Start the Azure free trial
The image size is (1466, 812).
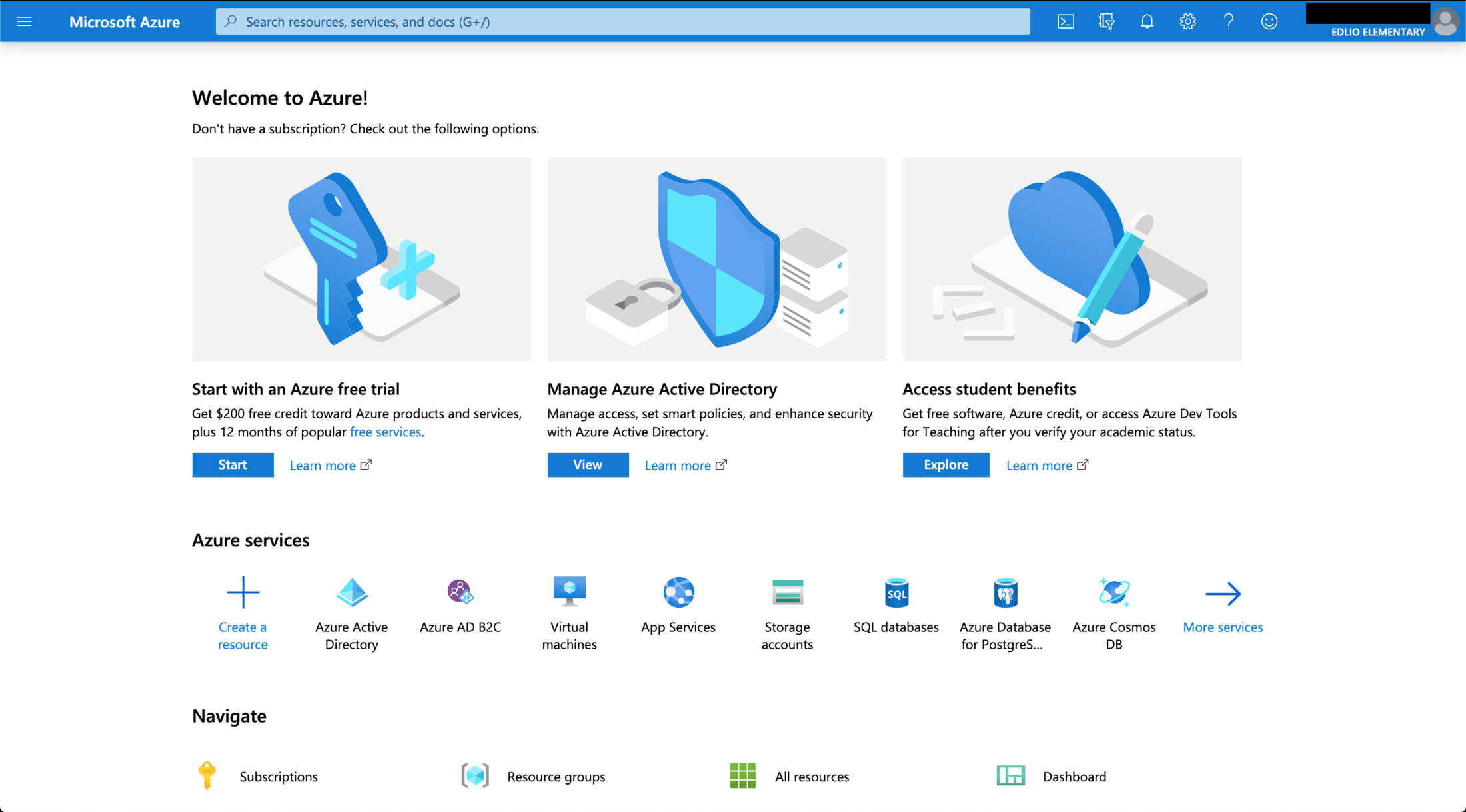click(x=232, y=464)
